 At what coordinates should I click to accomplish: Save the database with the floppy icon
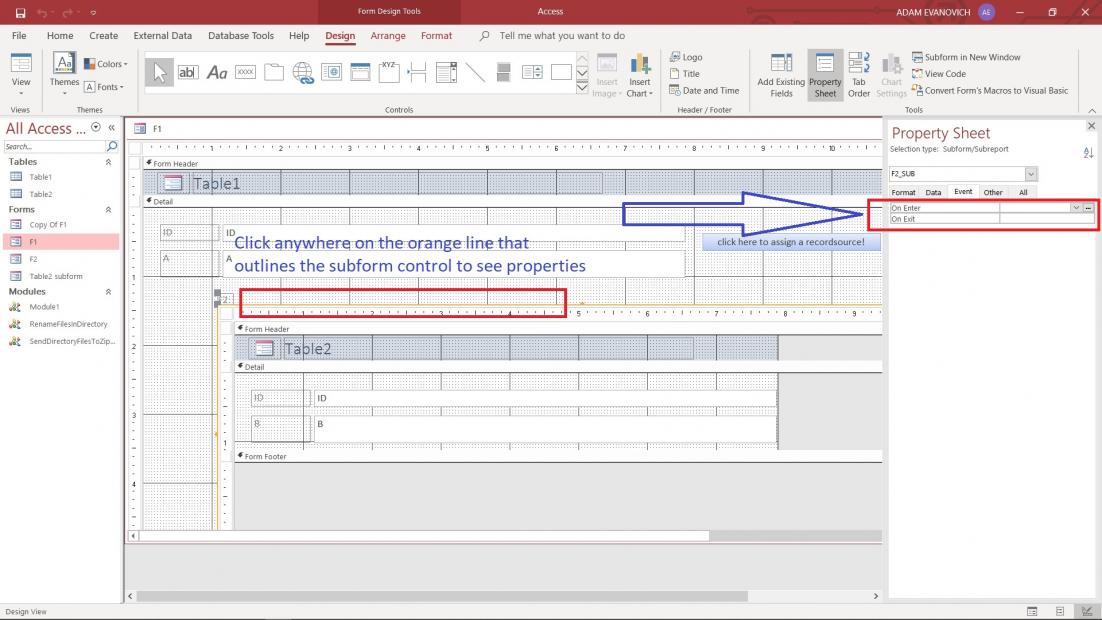tap(20, 13)
